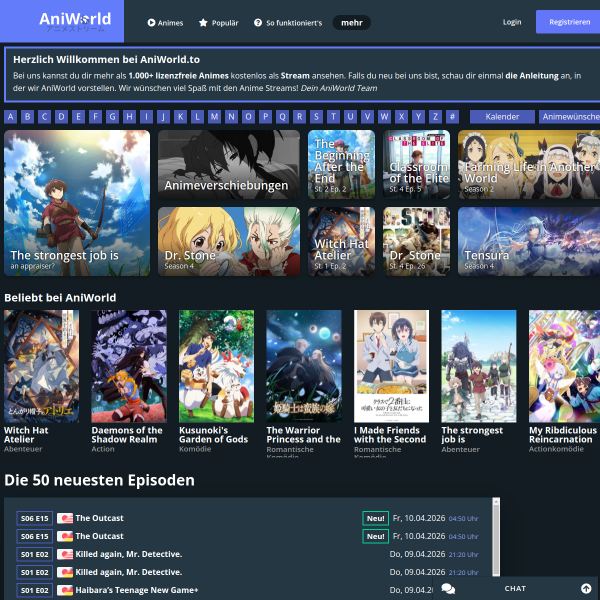Filter animes by letter A
This screenshot has width=600, height=600.
pyautogui.click(x=11, y=117)
